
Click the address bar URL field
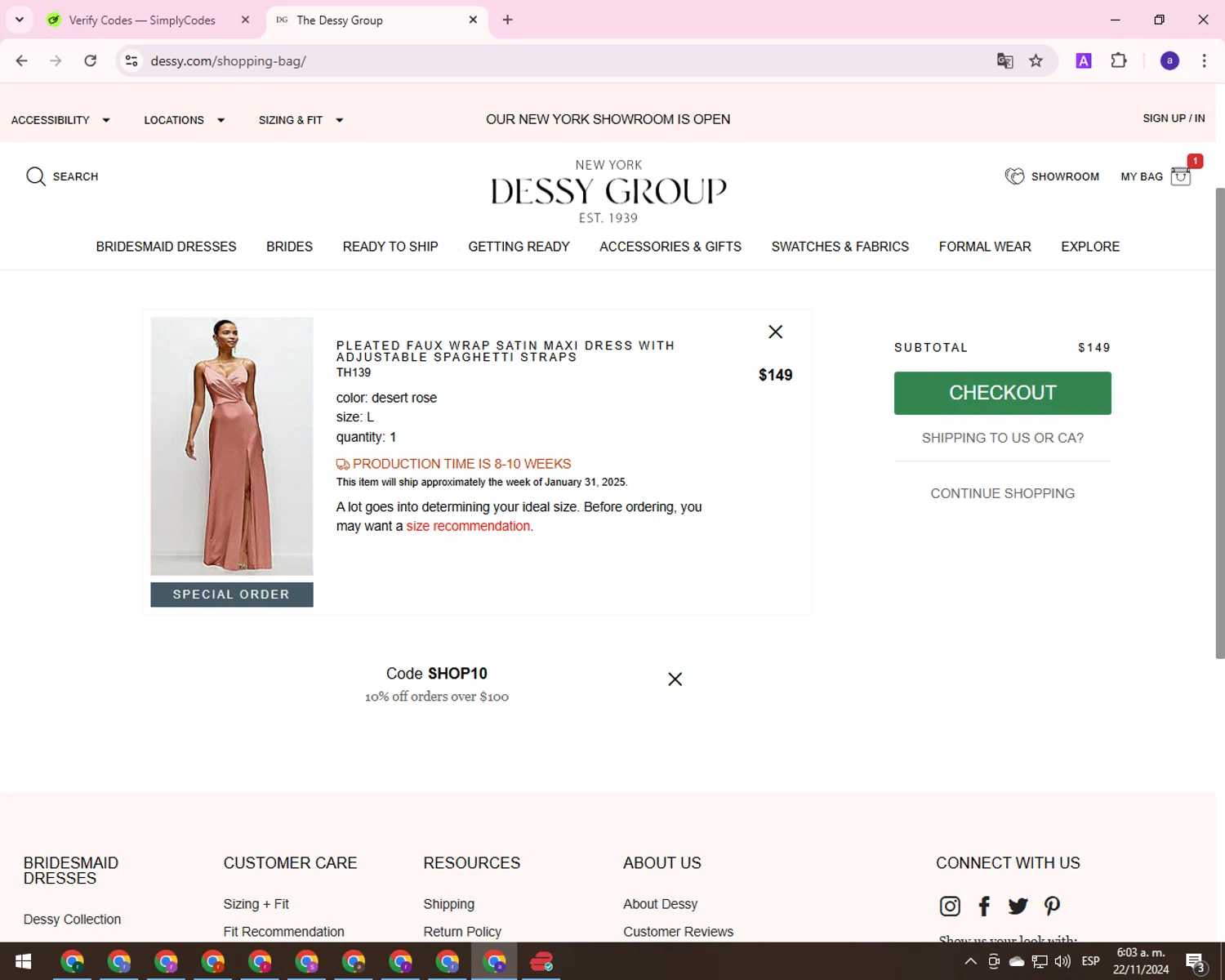[x=563, y=60]
